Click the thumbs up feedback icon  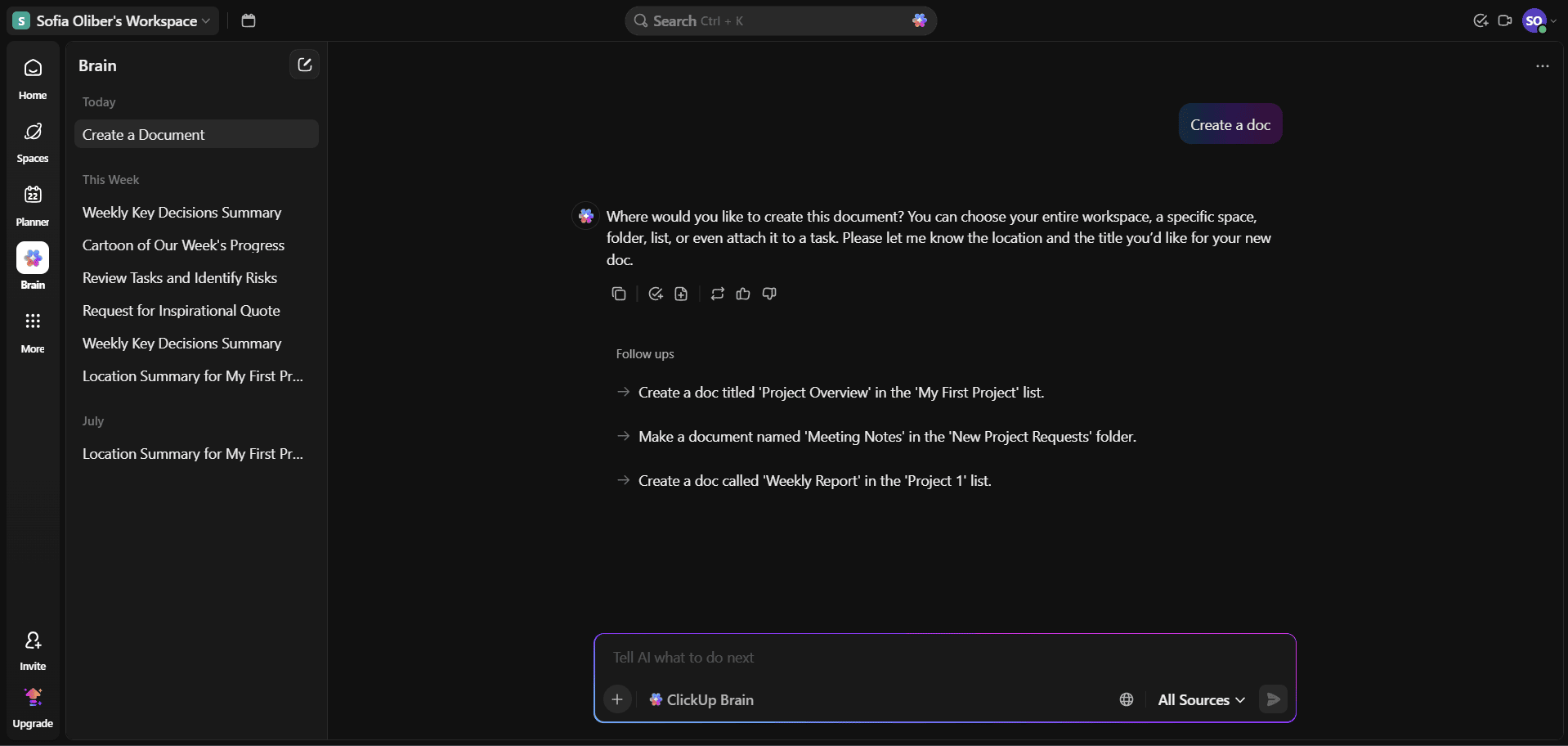click(x=743, y=294)
